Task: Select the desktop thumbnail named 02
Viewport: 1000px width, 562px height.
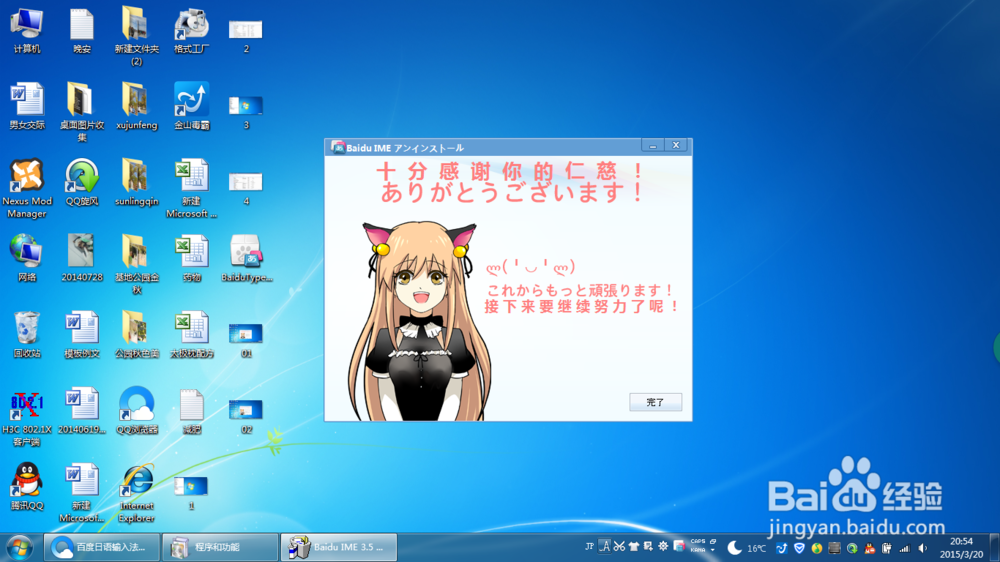Action: (x=246, y=416)
